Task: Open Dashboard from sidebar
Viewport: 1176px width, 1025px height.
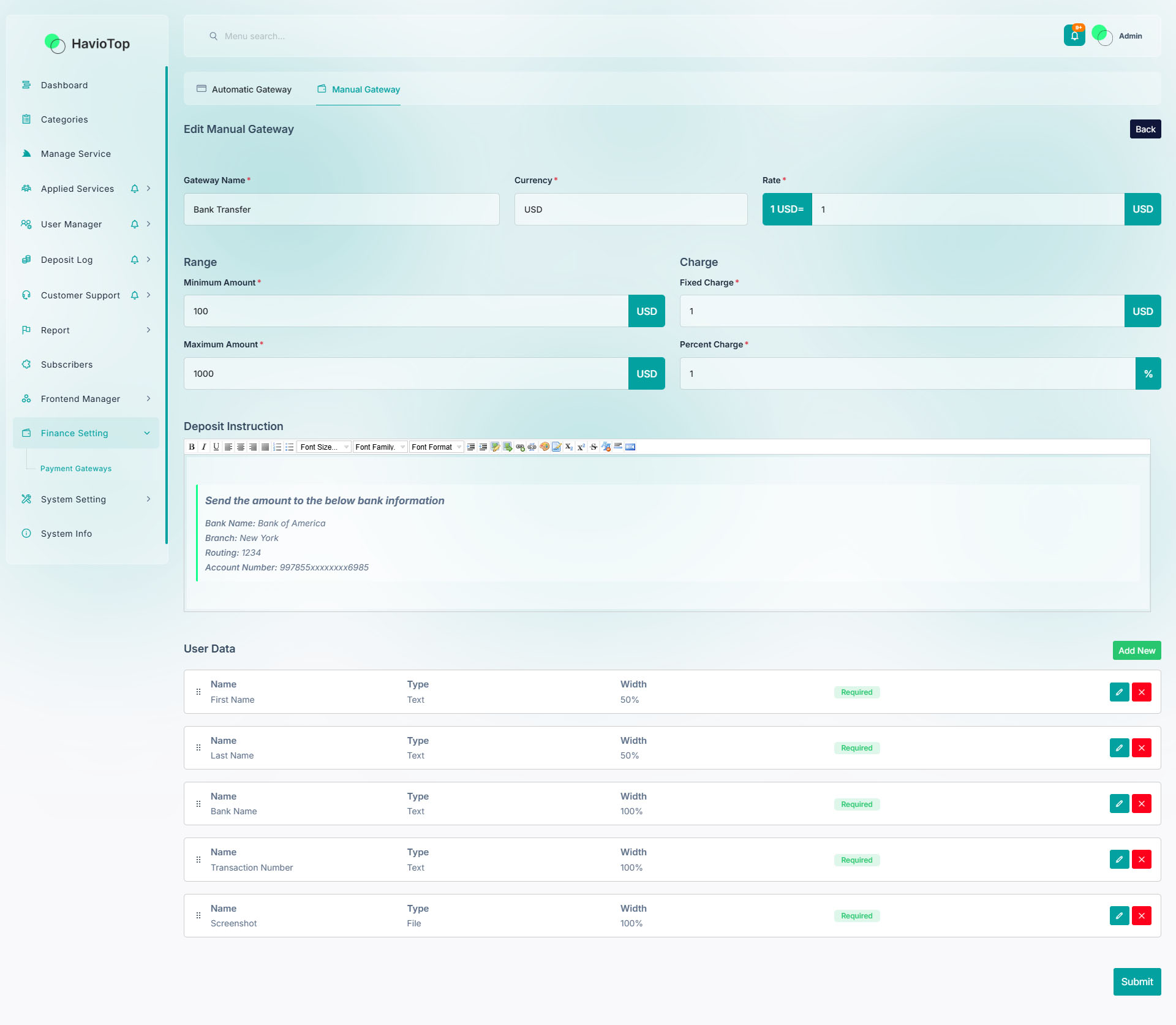Action: point(86,85)
